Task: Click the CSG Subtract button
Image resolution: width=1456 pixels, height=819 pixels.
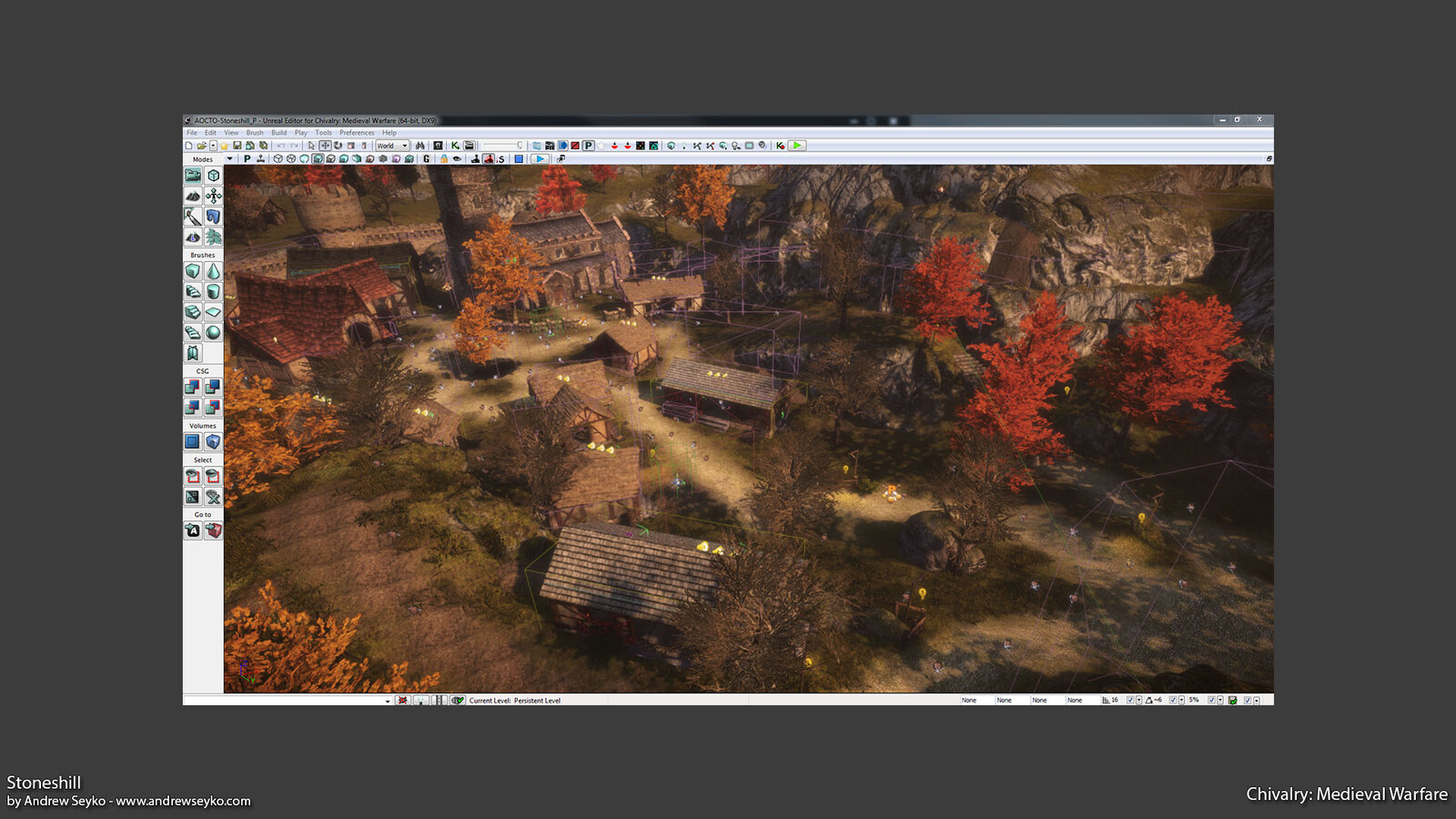Action: (x=213, y=387)
